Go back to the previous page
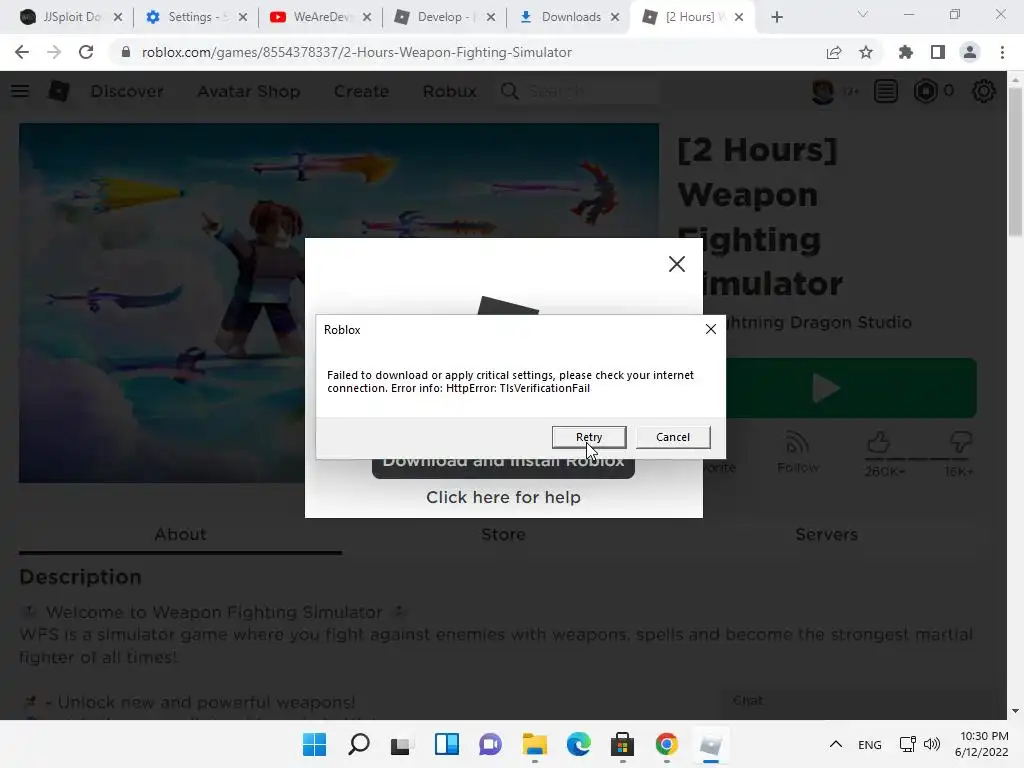The width and height of the screenshot is (1024, 768). pyautogui.click(x=22, y=52)
